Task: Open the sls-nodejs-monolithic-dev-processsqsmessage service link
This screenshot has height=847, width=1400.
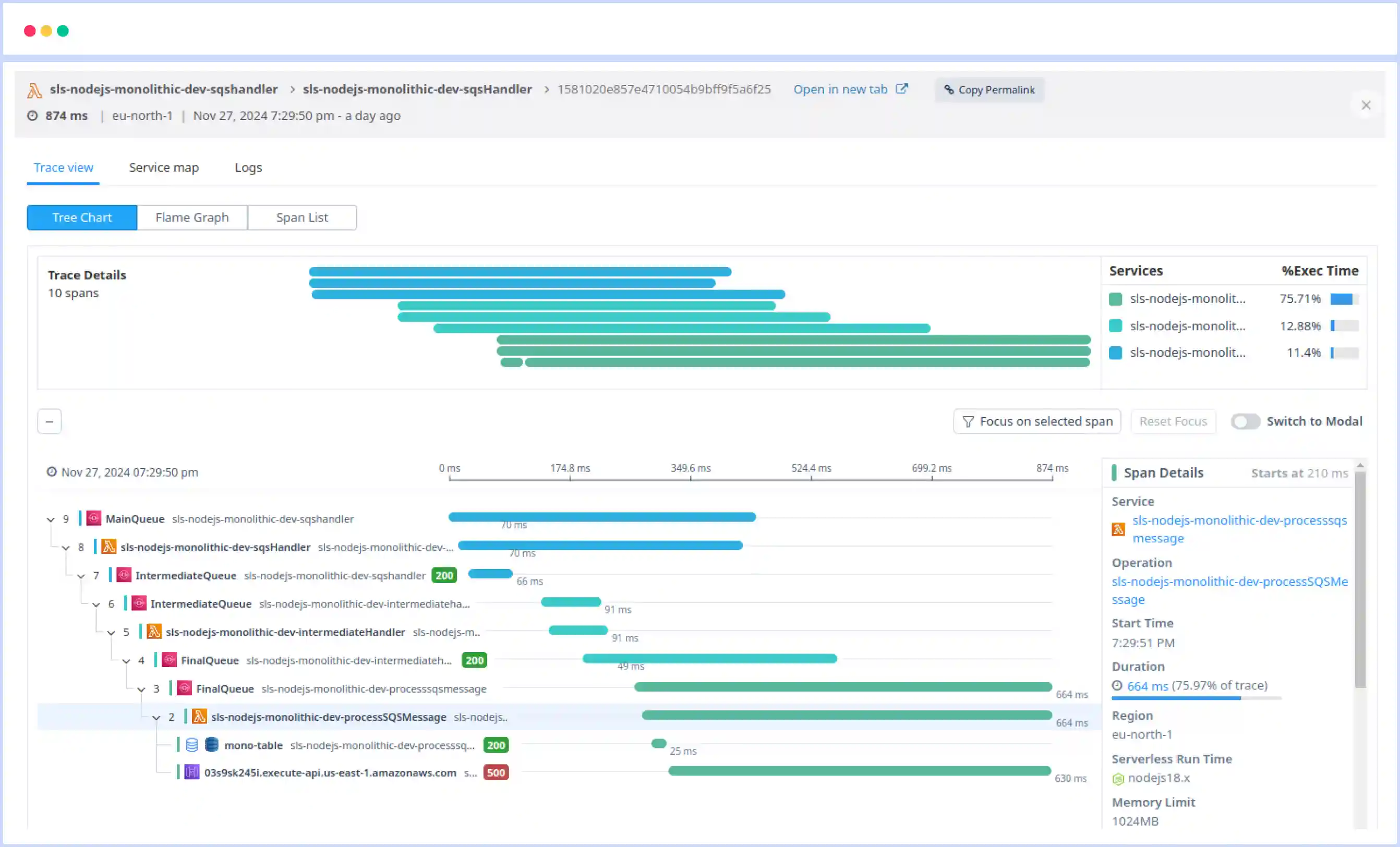Action: pos(1239,529)
